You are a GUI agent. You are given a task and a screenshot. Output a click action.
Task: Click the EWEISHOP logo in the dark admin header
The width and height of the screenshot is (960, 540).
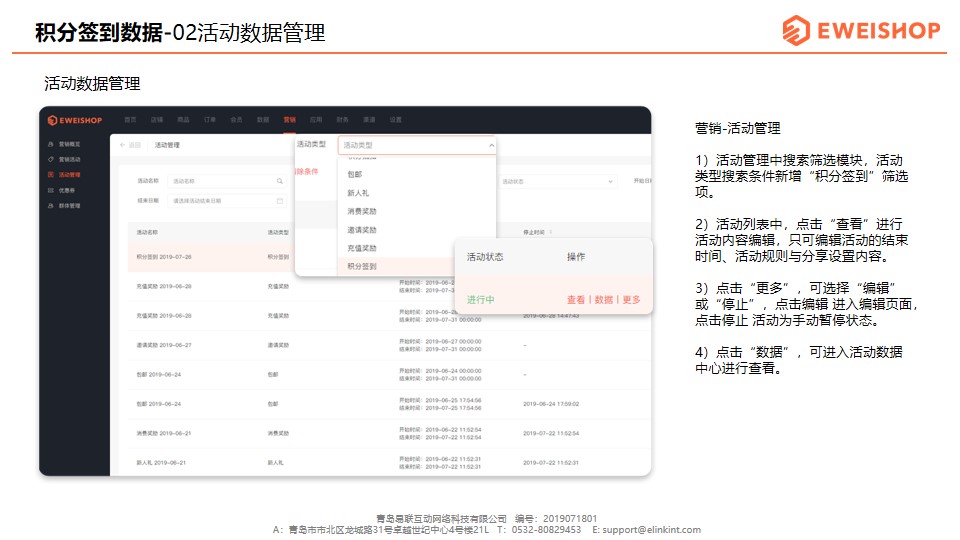pos(75,120)
